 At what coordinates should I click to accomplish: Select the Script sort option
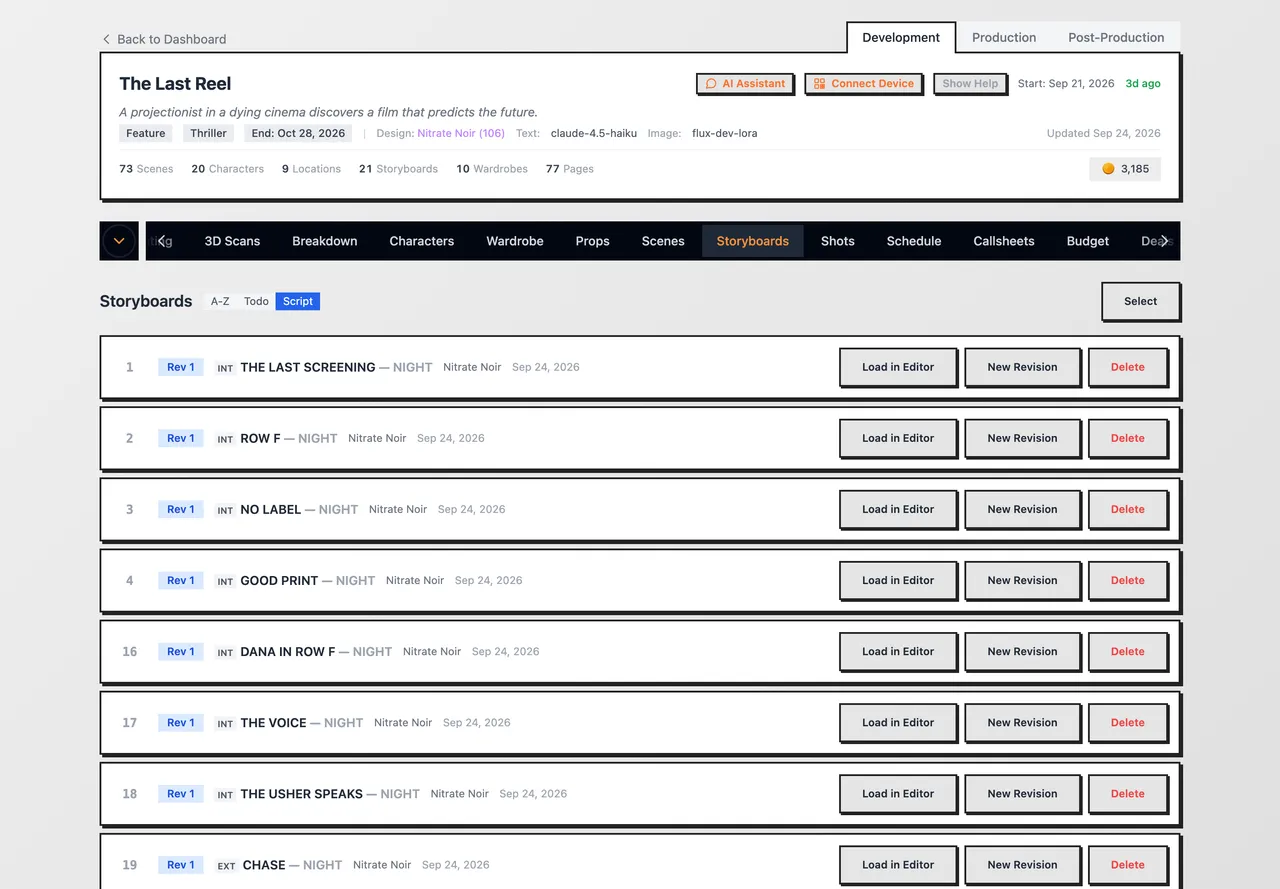click(x=298, y=301)
